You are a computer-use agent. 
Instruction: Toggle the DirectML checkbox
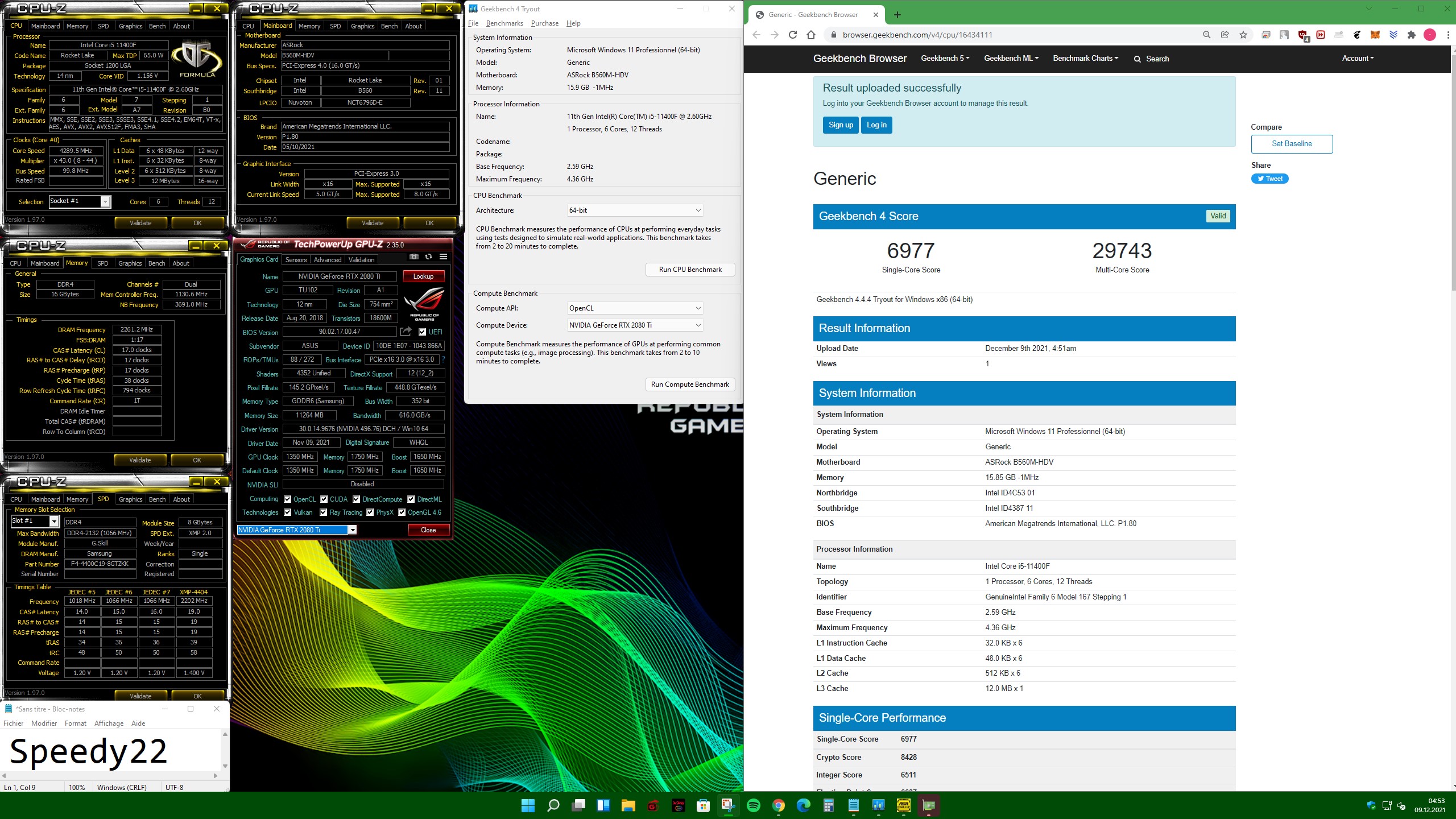411,499
